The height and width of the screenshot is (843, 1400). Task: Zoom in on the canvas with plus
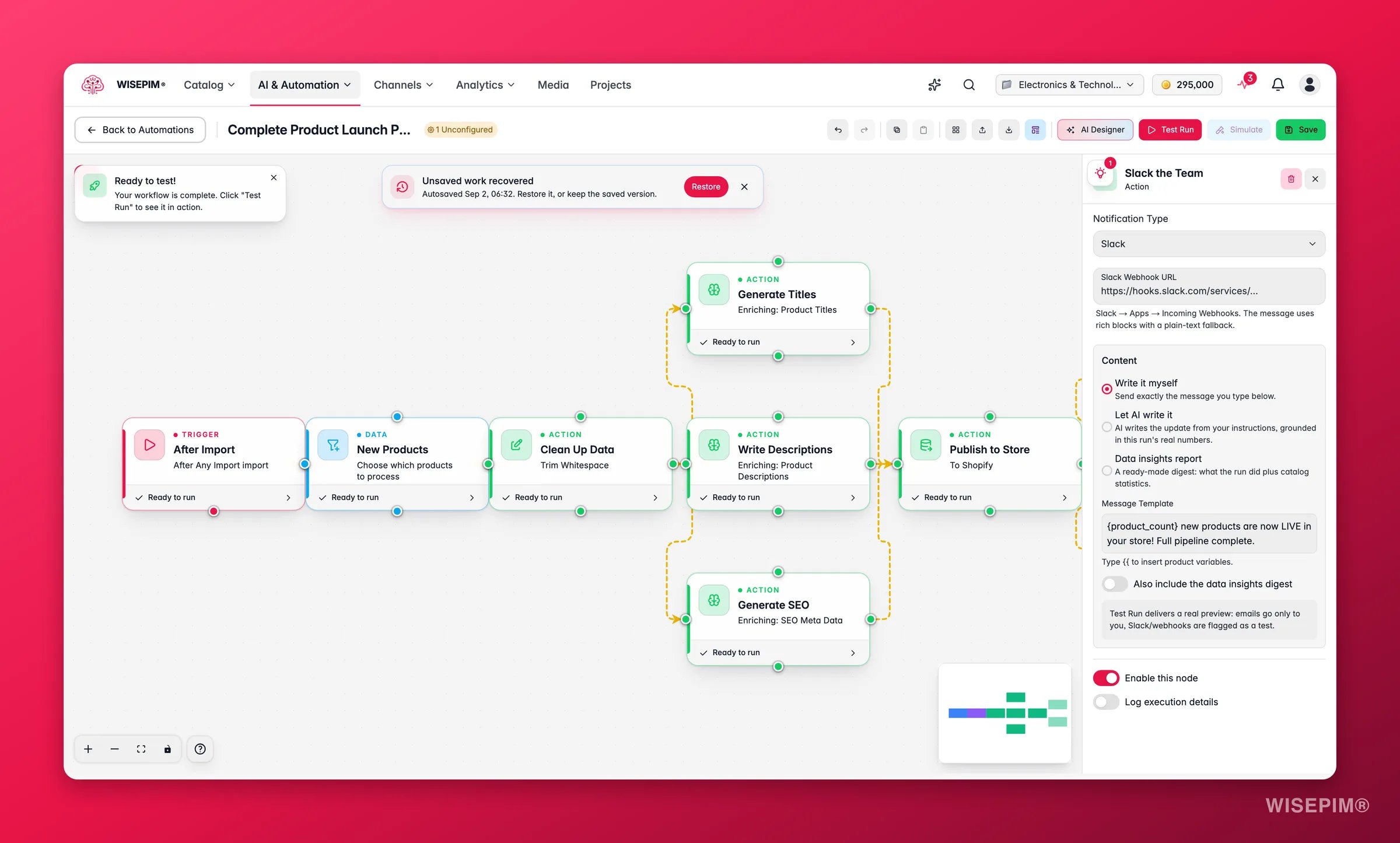tap(88, 749)
